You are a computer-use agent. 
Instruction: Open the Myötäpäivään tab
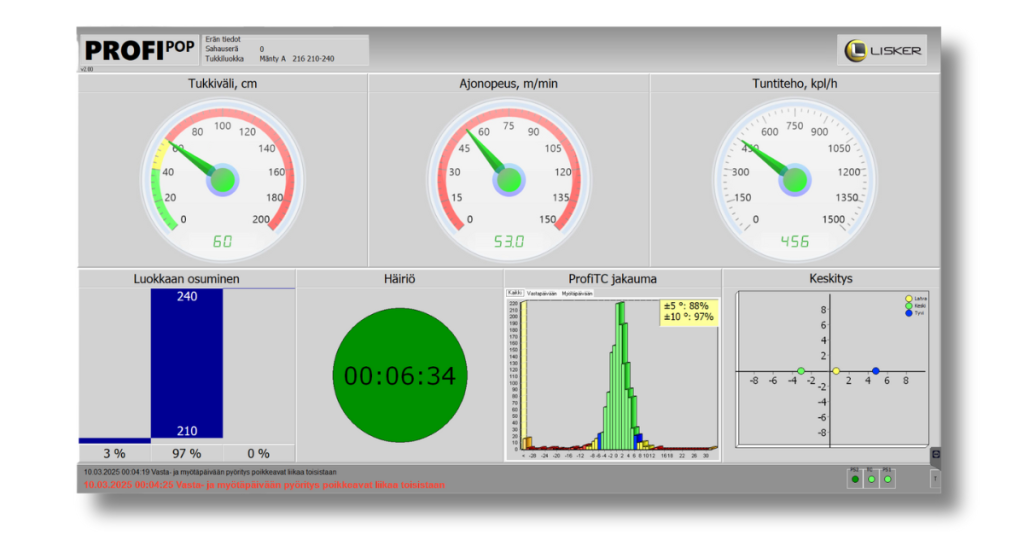coord(577,293)
